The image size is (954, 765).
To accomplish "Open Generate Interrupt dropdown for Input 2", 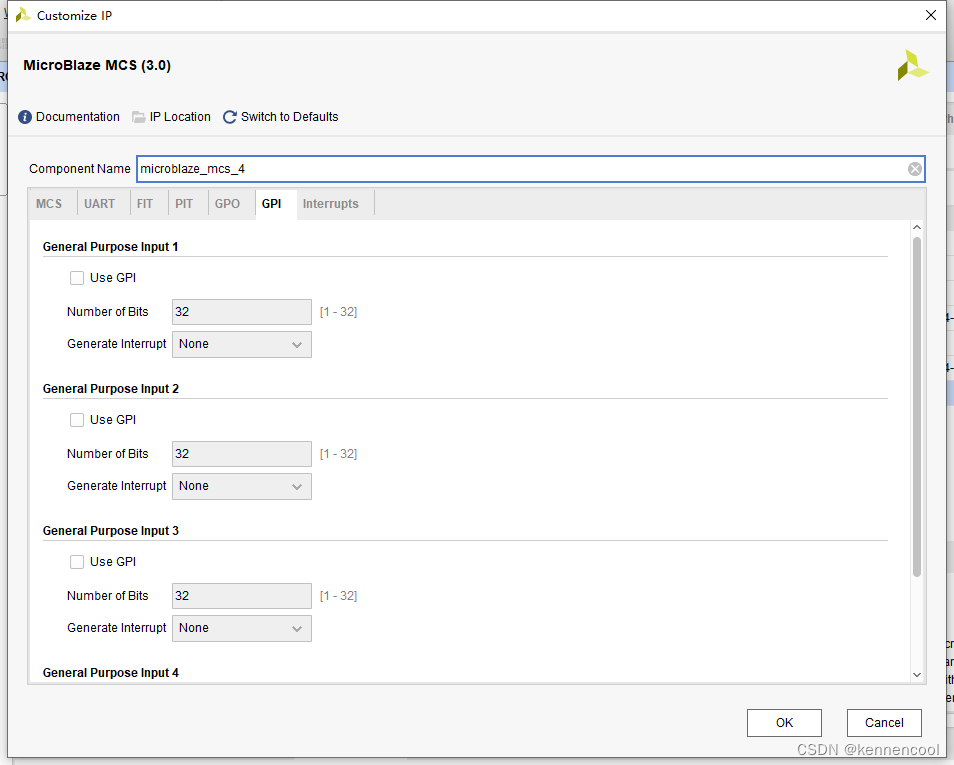I will tap(242, 486).
